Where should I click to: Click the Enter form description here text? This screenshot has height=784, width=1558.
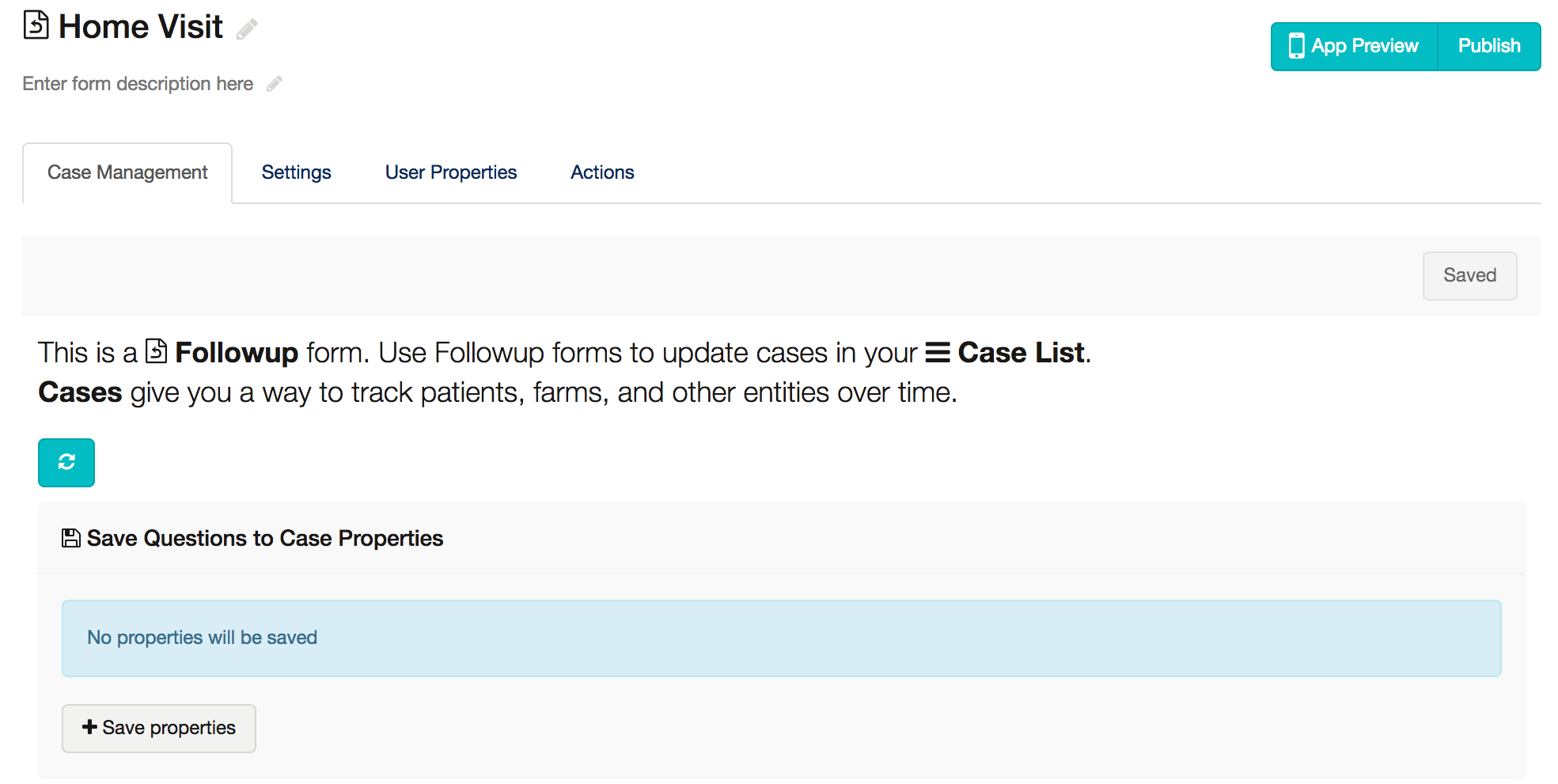(138, 84)
